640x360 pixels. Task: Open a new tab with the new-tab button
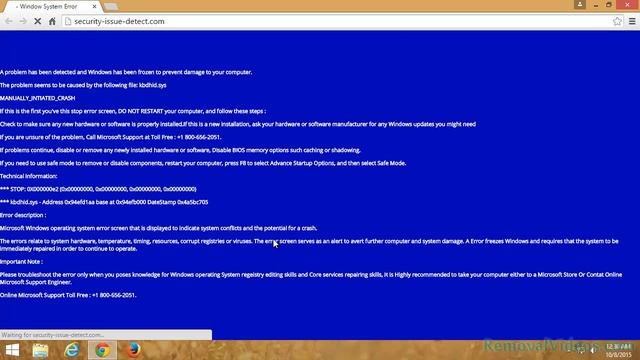[x=111, y=7]
